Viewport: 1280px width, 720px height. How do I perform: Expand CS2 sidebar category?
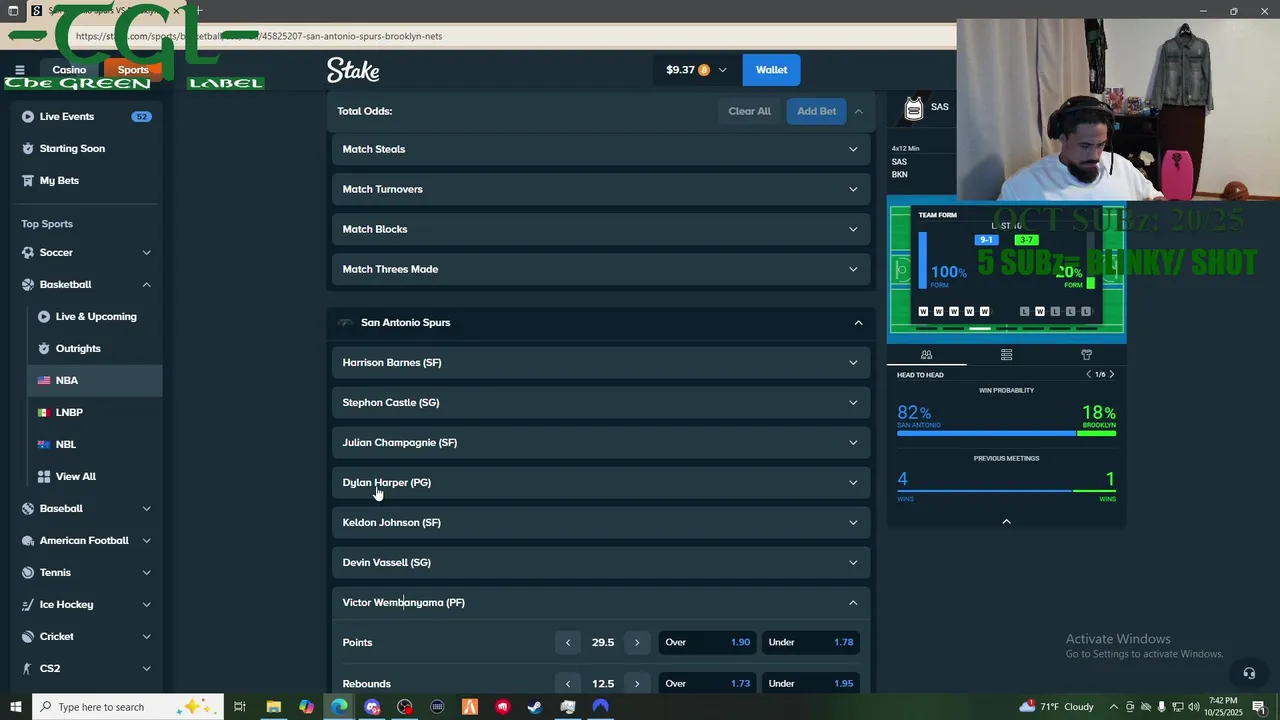(x=86, y=669)
